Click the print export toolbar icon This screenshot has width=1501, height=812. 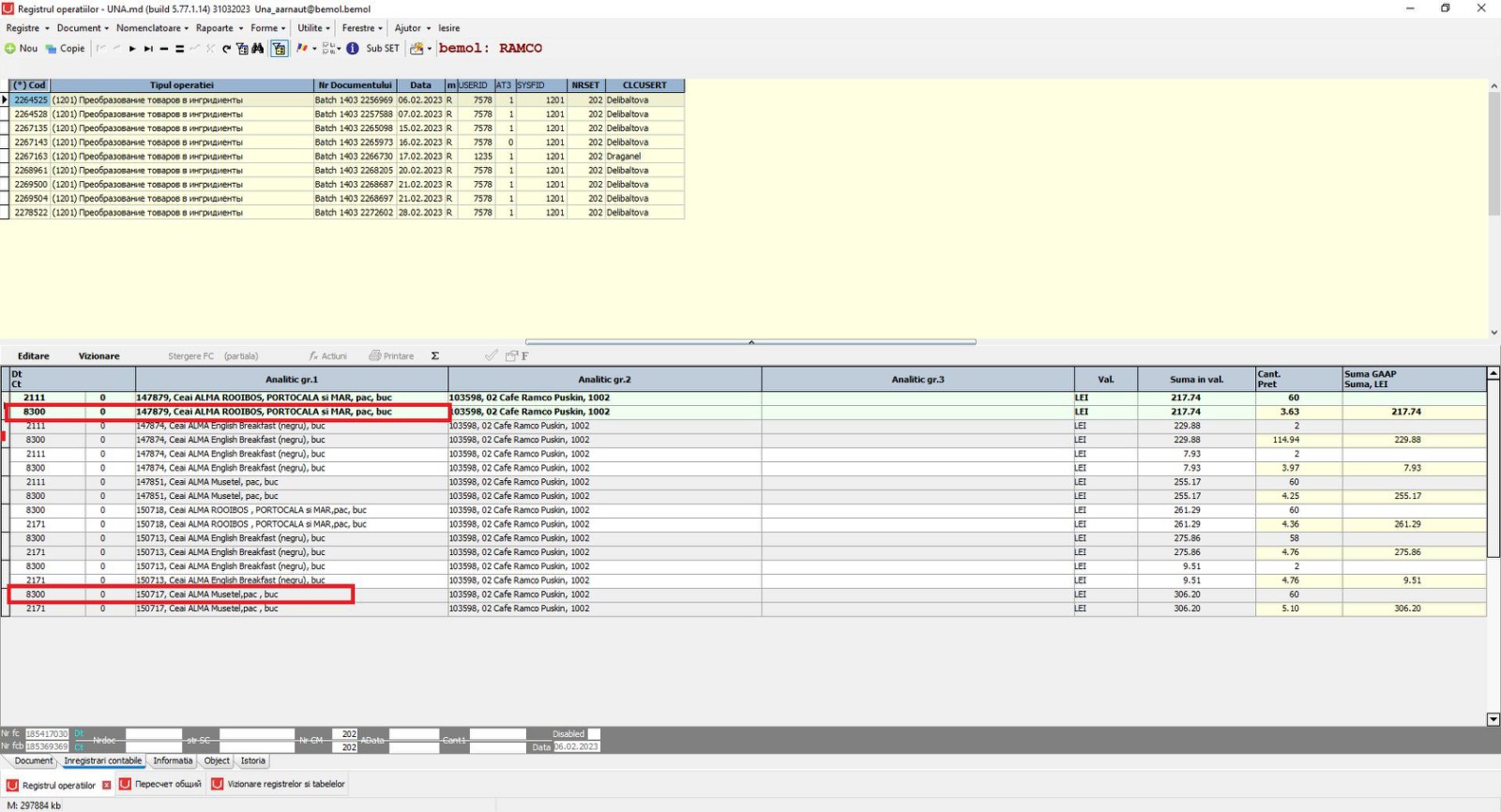(417, 49)
